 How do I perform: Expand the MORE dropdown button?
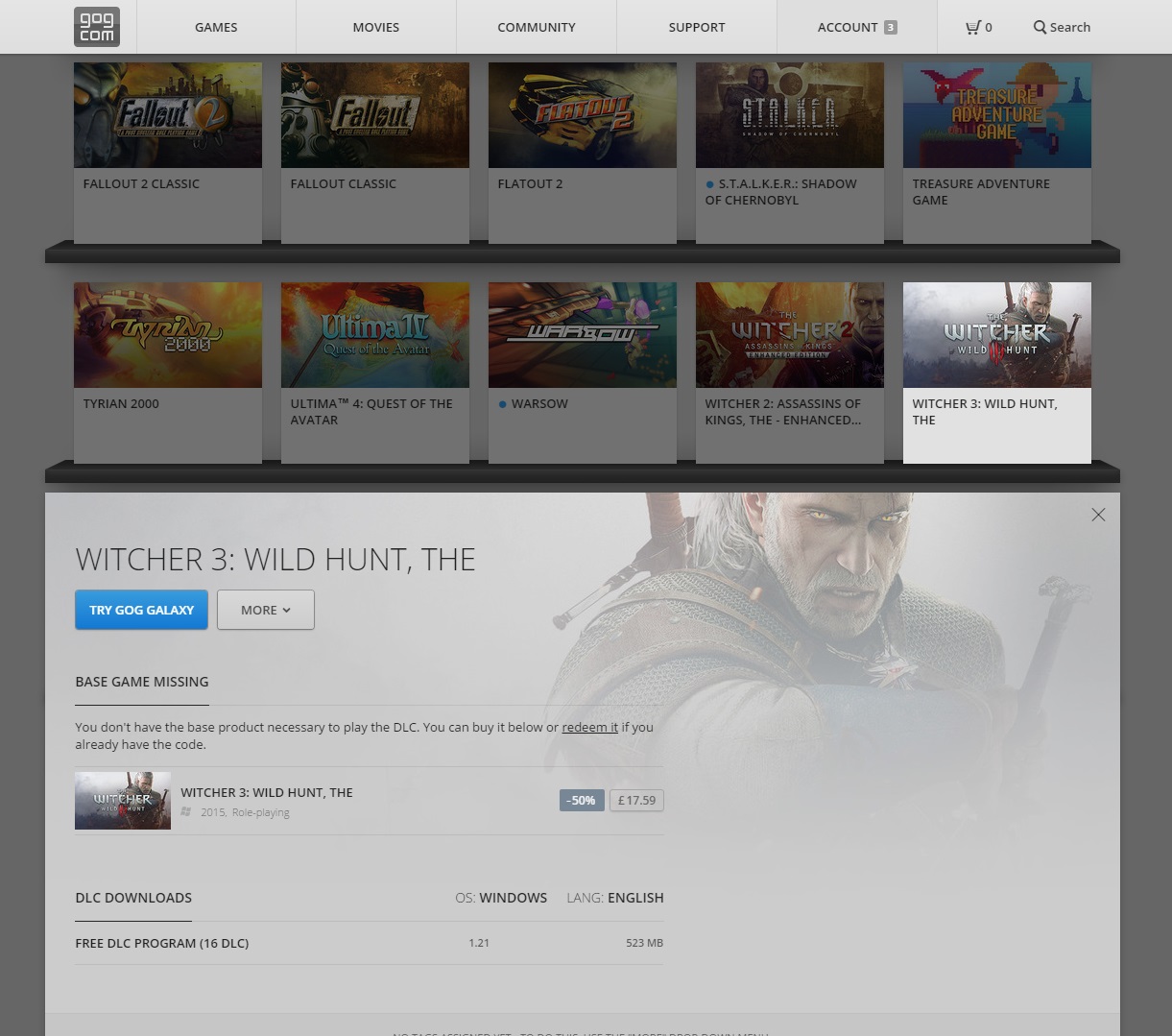coord(266,610)
